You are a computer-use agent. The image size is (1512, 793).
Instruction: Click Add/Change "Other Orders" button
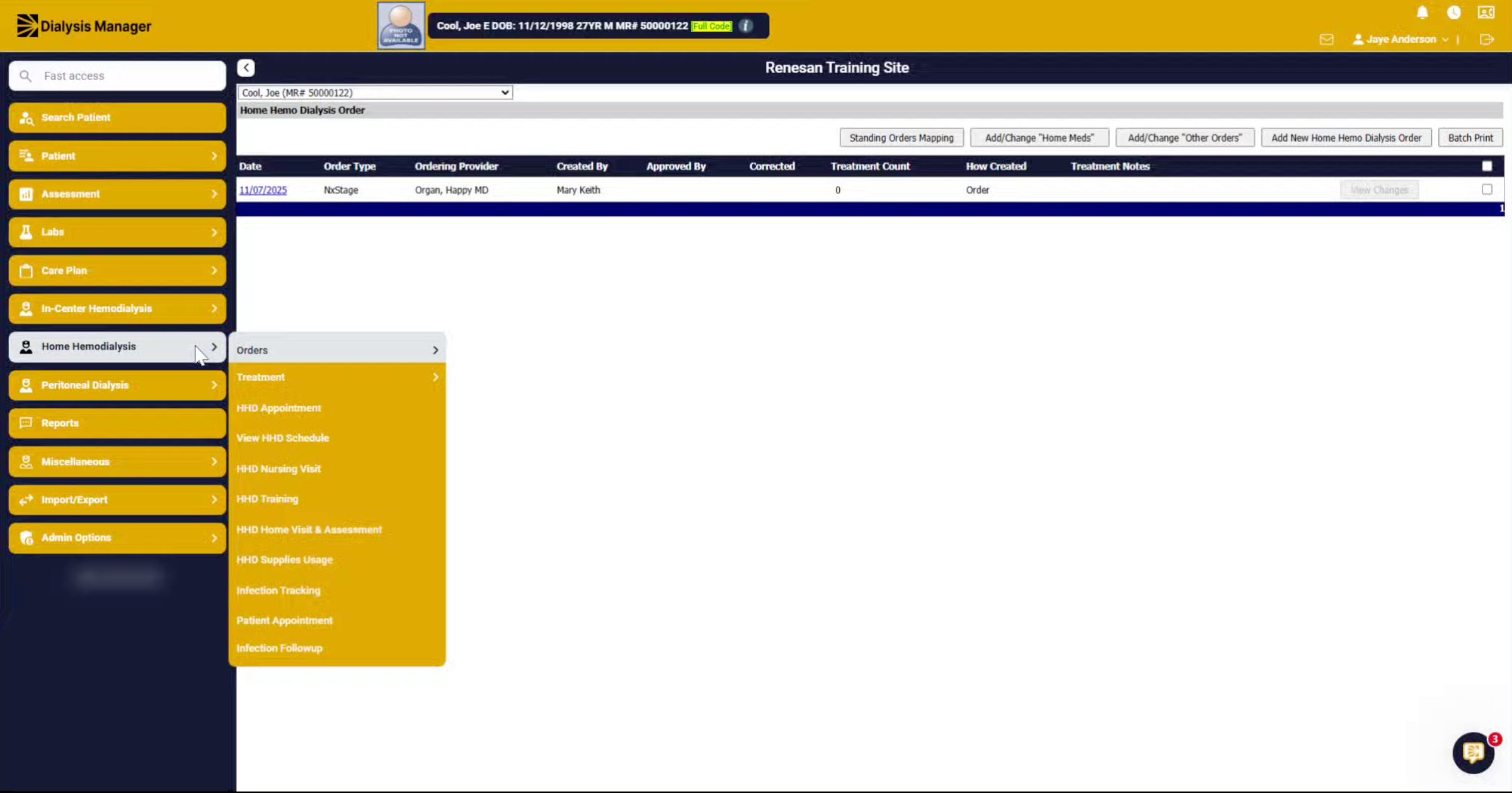pyautogui.click(x=1185, y=138)
